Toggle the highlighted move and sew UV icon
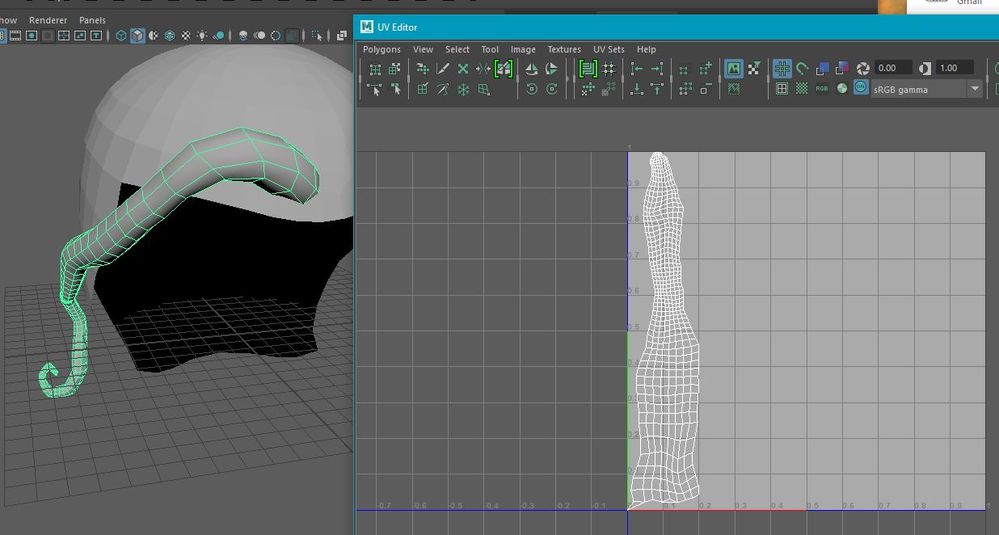 (503, 69)
